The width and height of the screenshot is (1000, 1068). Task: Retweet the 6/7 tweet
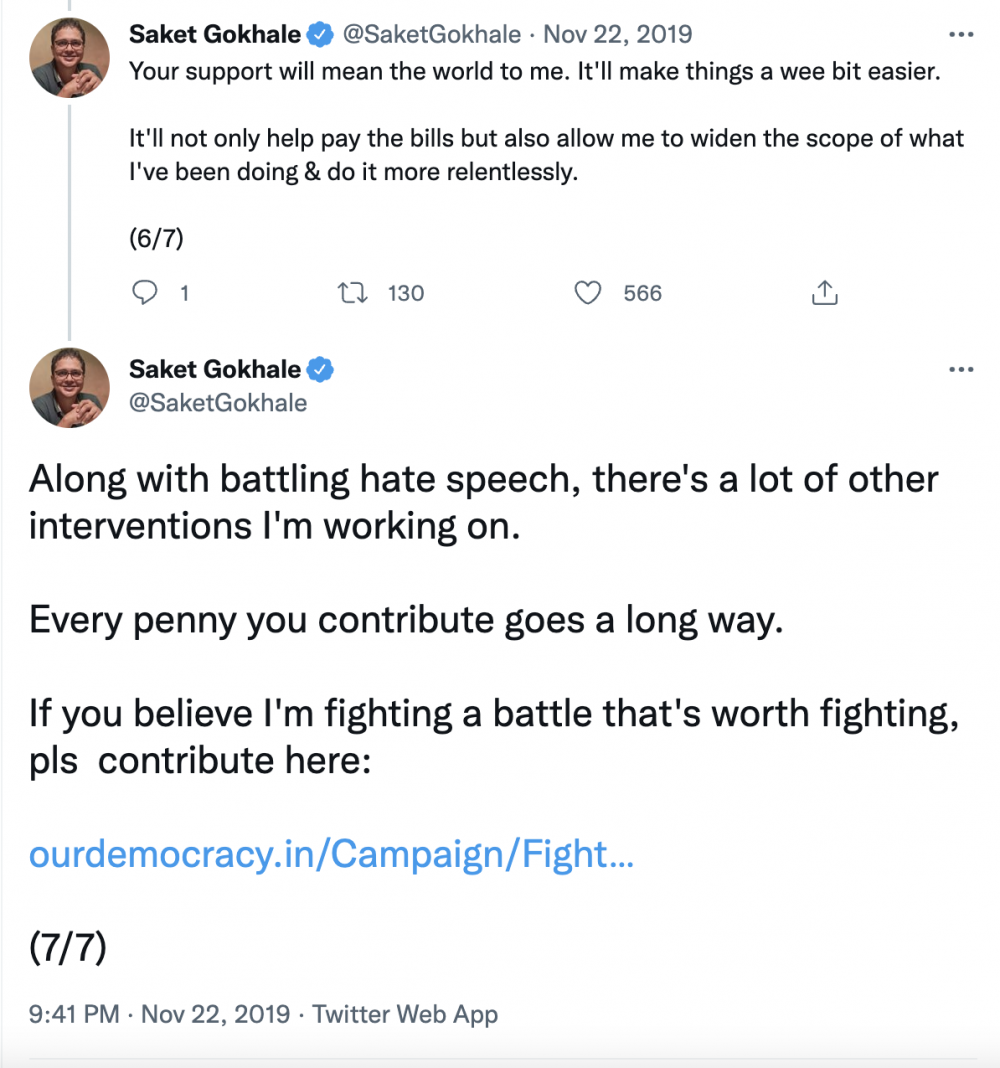tap(353, 293)
